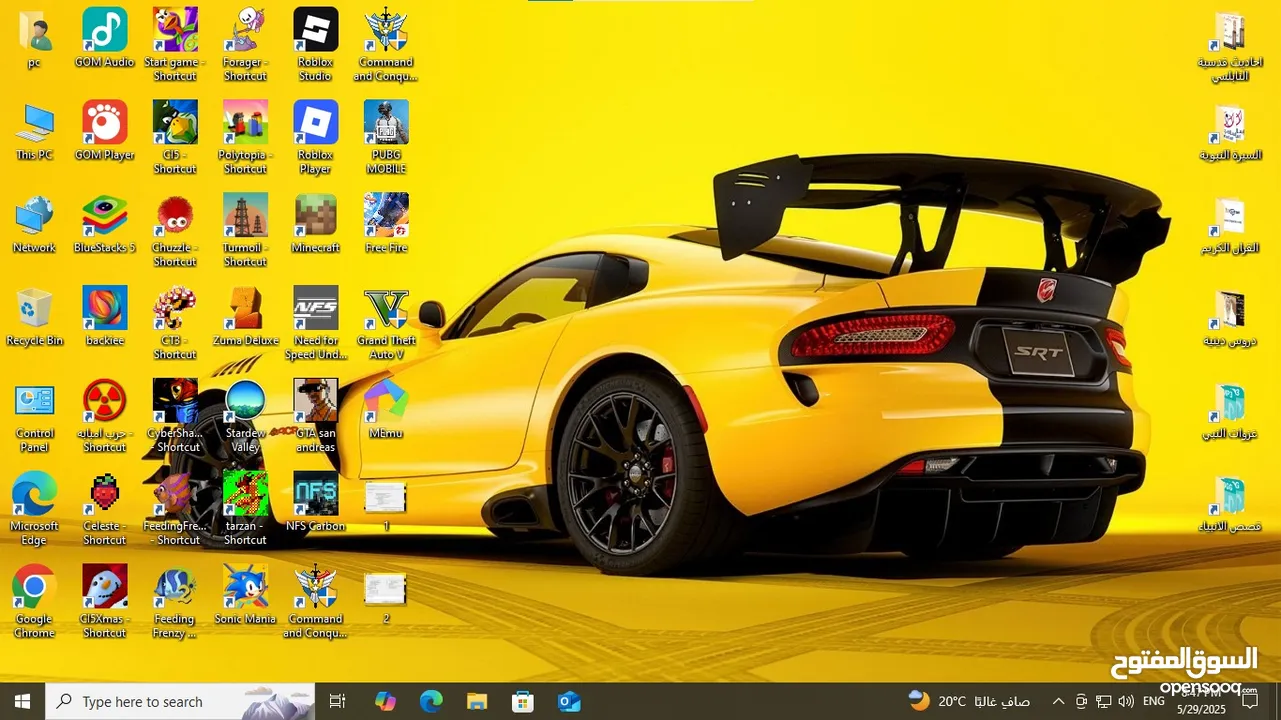The image size is (1281, 720).
Task: Select the Grand Theft Auto V icon
Action: click(386, 310)
